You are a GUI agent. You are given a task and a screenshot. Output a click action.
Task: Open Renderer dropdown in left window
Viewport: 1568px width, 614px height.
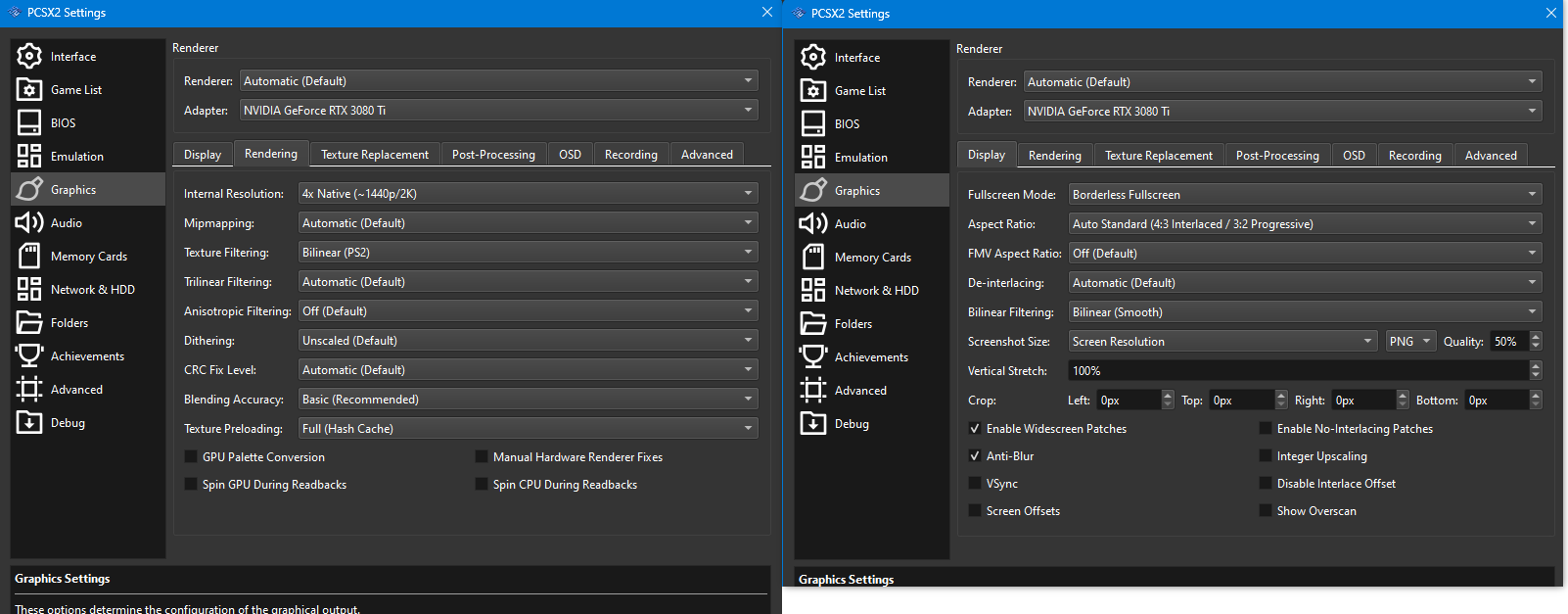498,80
